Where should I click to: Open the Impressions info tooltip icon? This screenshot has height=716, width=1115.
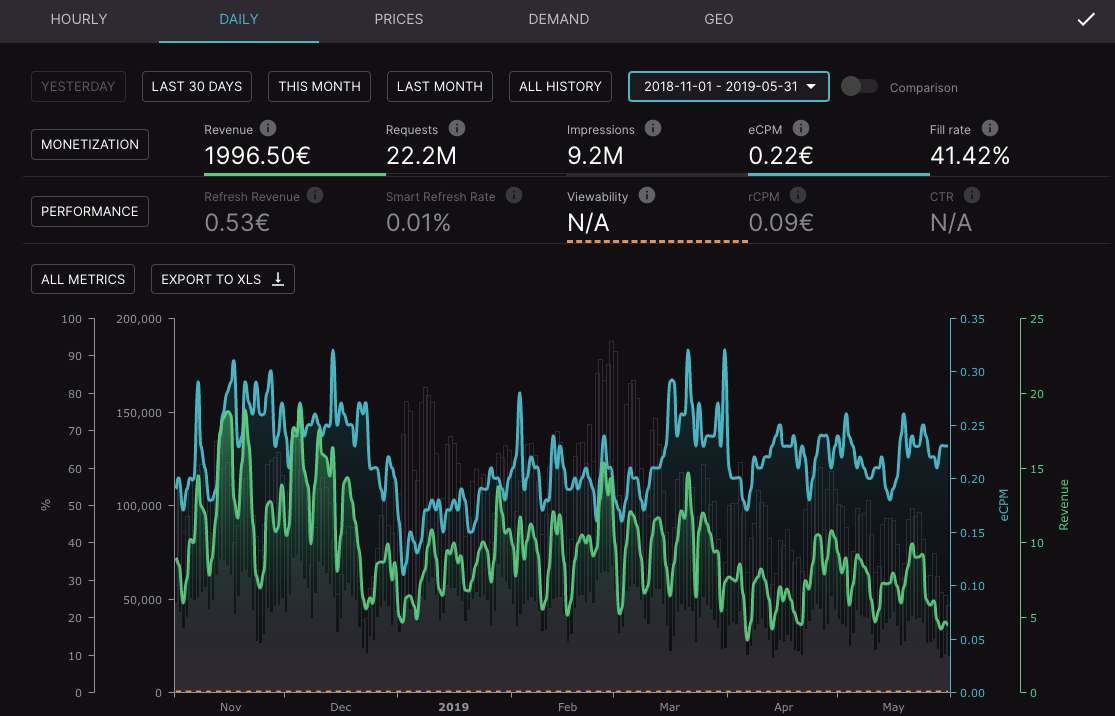click(x=653, y=129)
